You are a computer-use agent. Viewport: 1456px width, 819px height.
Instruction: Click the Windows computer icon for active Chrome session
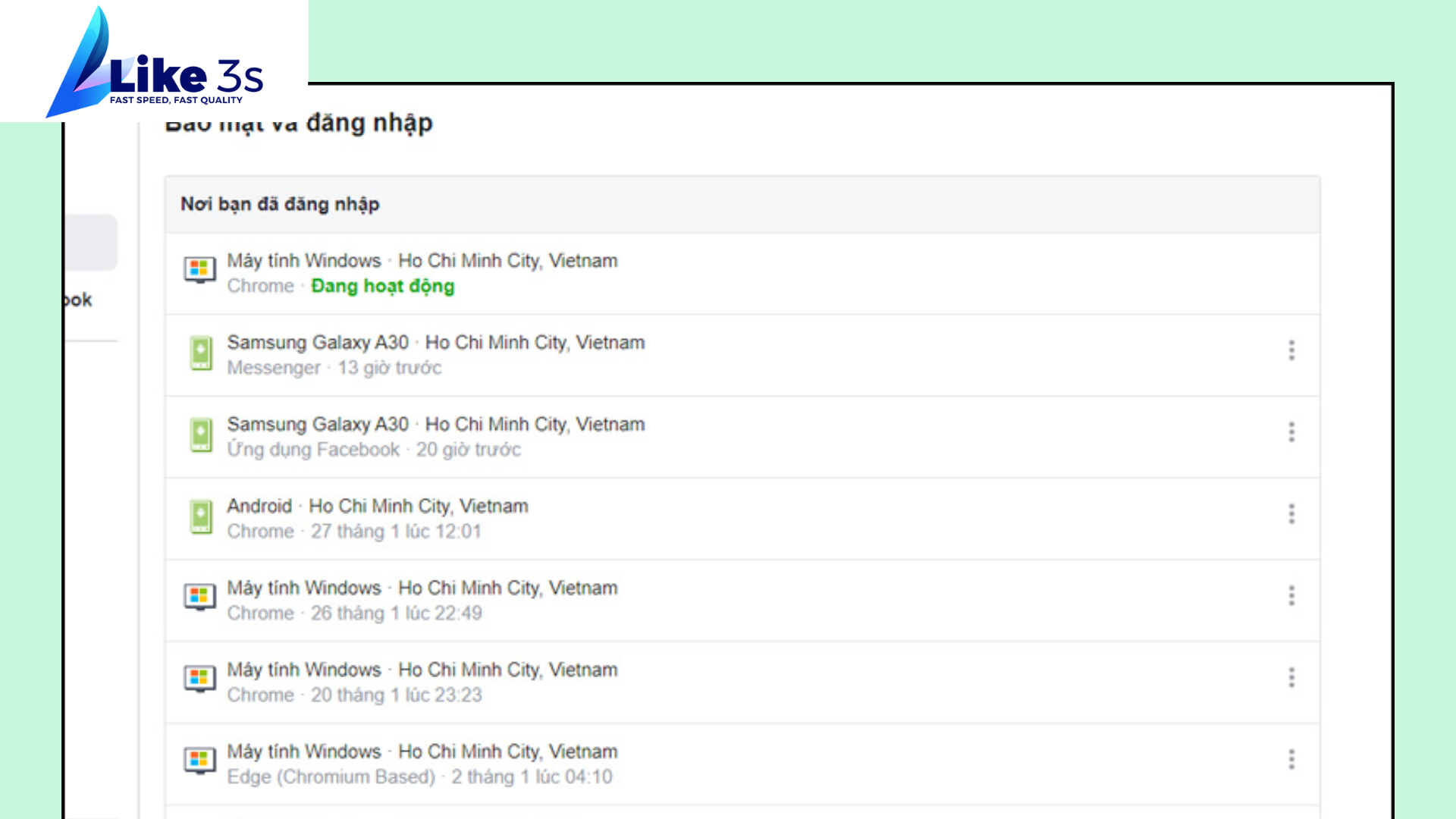tap(200, 269)
